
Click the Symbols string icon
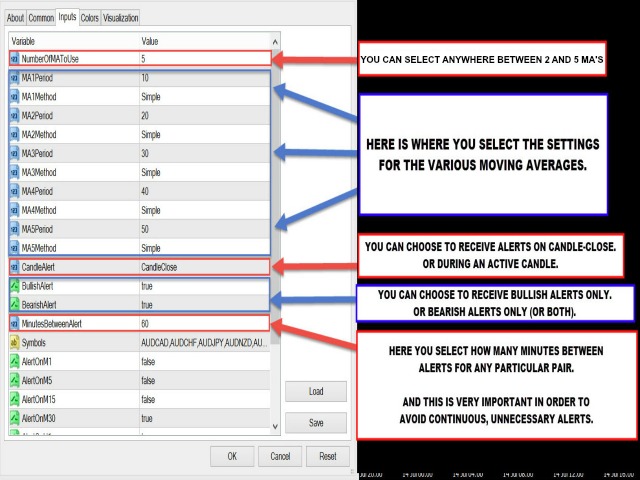[x=14, y=343]
